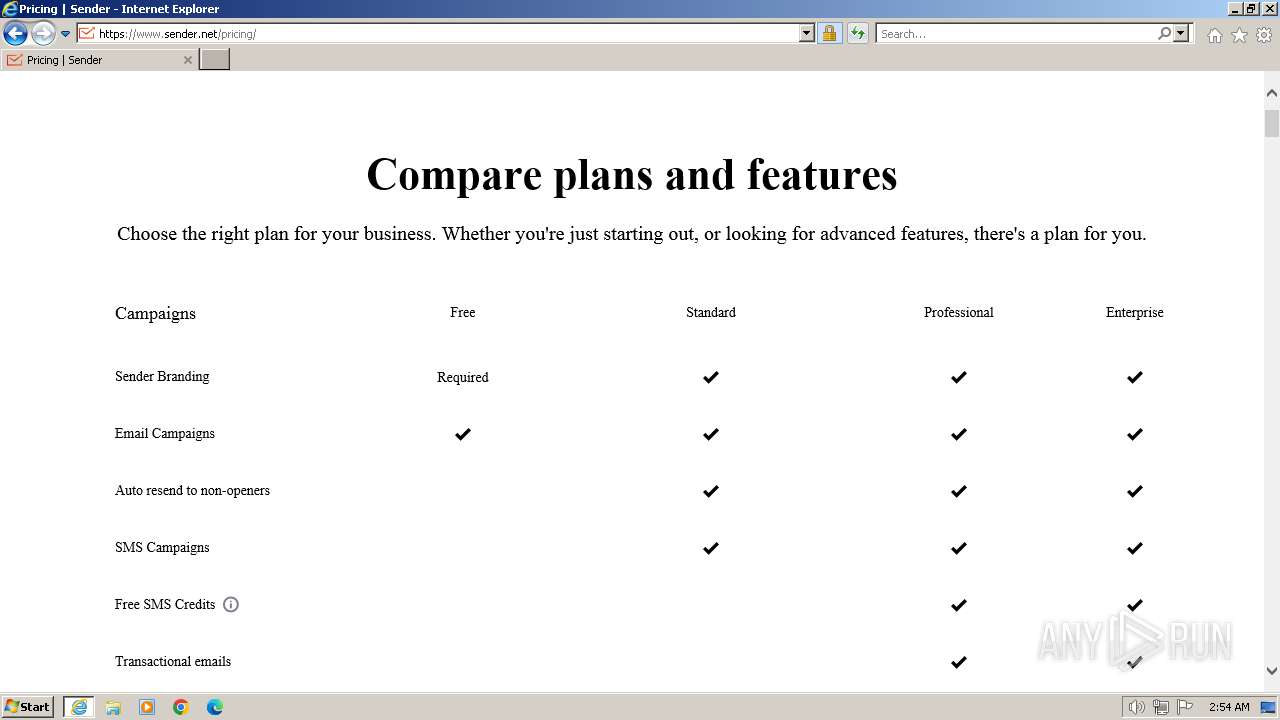
Task: Click Auto resend to non-openers label
Action: pyautogui.click(x=192, y=490)
